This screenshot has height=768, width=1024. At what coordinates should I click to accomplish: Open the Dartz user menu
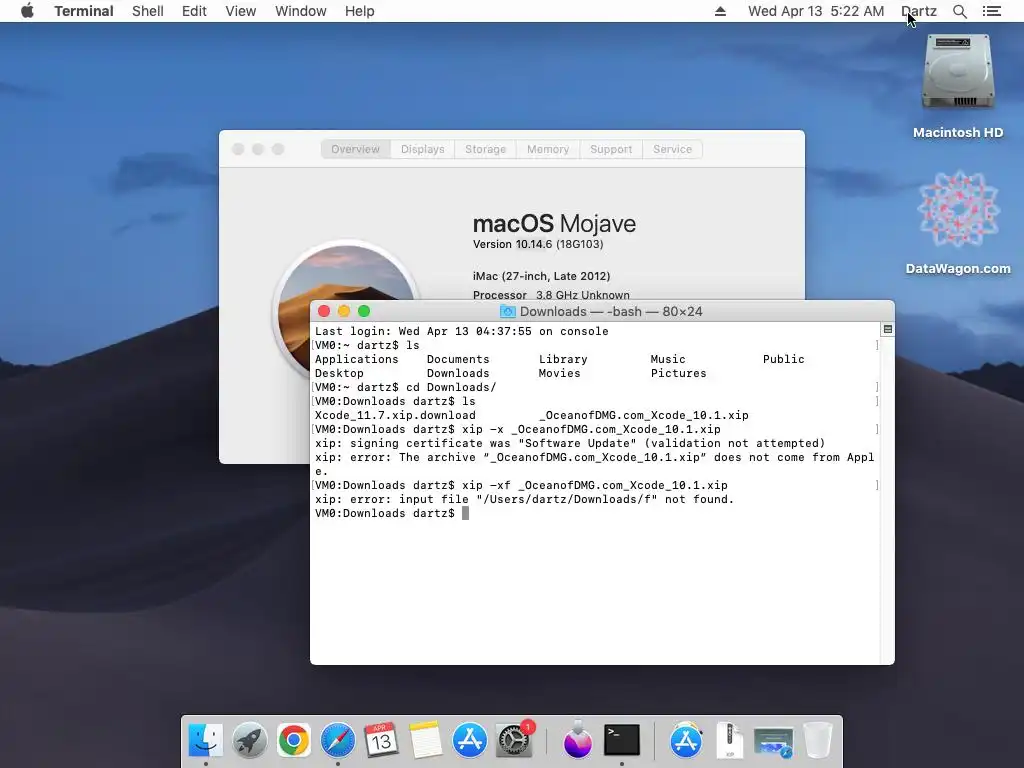pos(918,11)
